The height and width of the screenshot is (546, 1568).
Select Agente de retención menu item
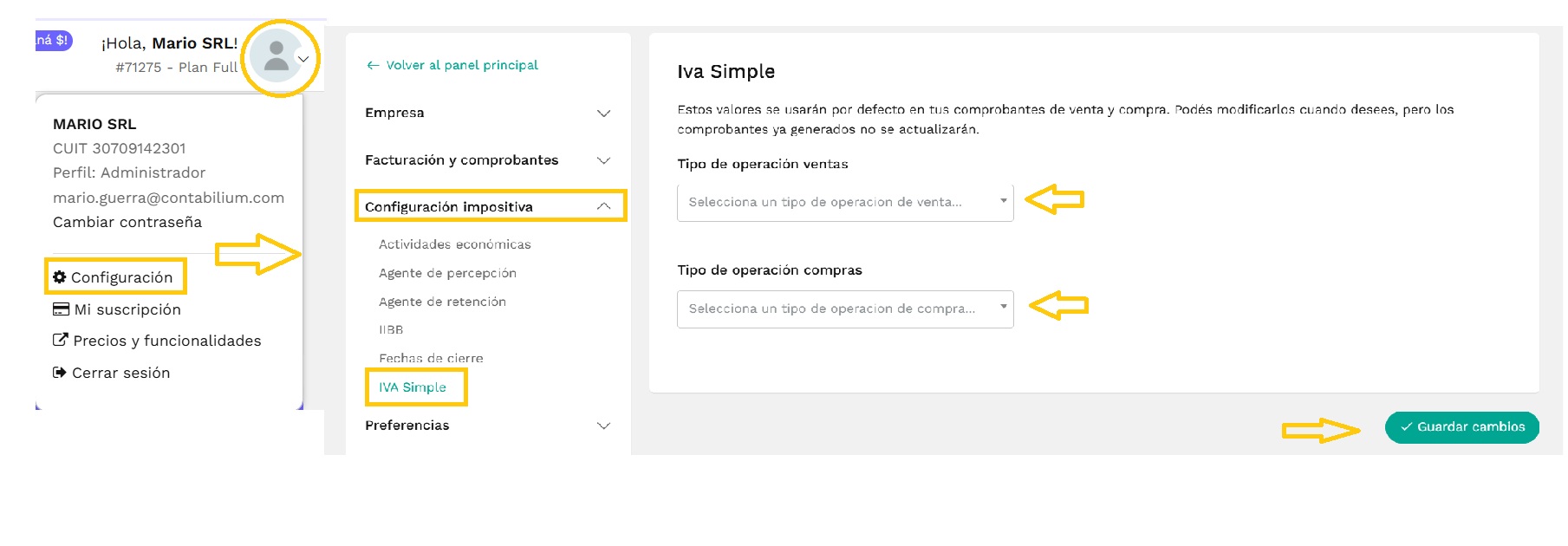click(442, 302)
